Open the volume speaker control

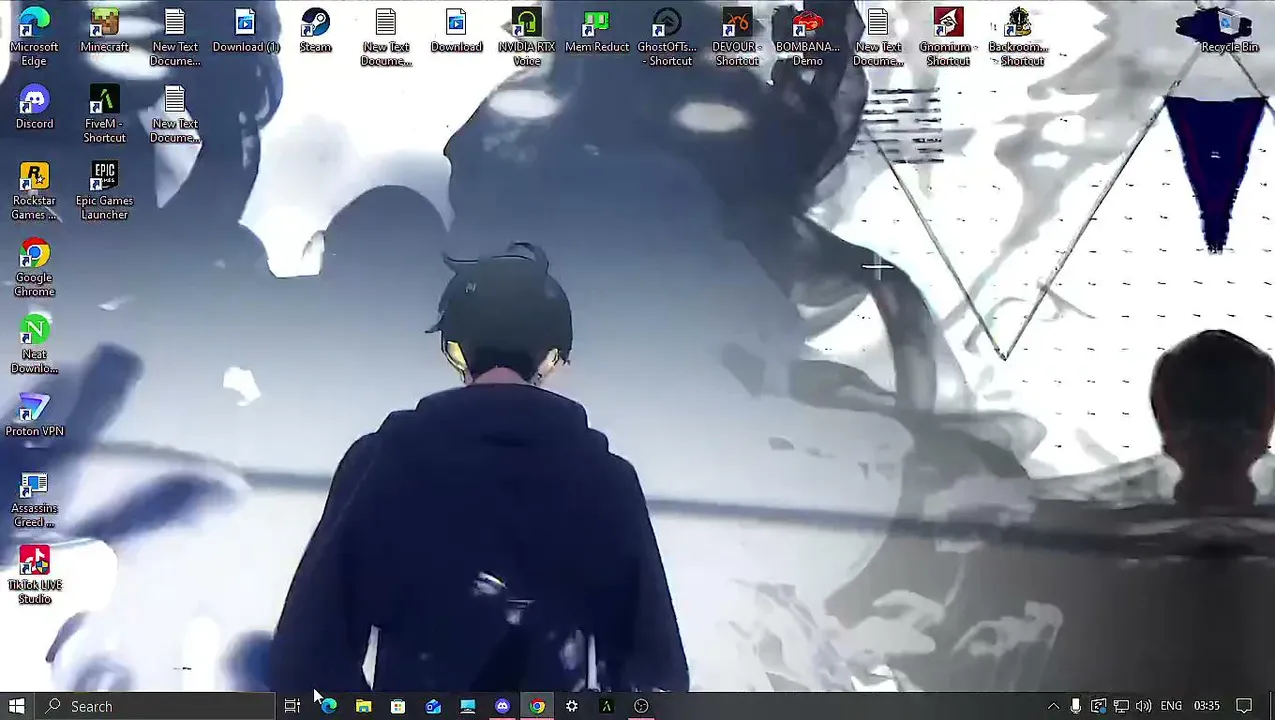(1143, 706)
